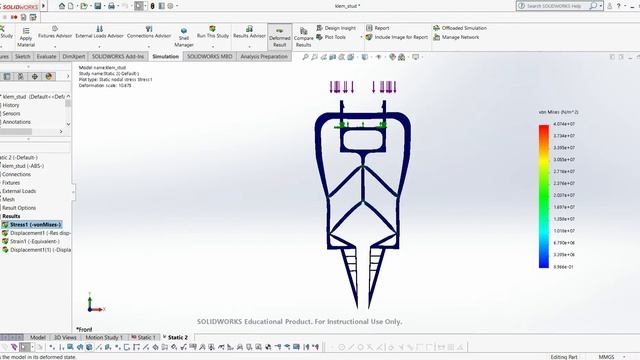The width and height of the screenshot is (640, 360).
Task: Open the Fixtures Advisor
Action: click(55, 32)
